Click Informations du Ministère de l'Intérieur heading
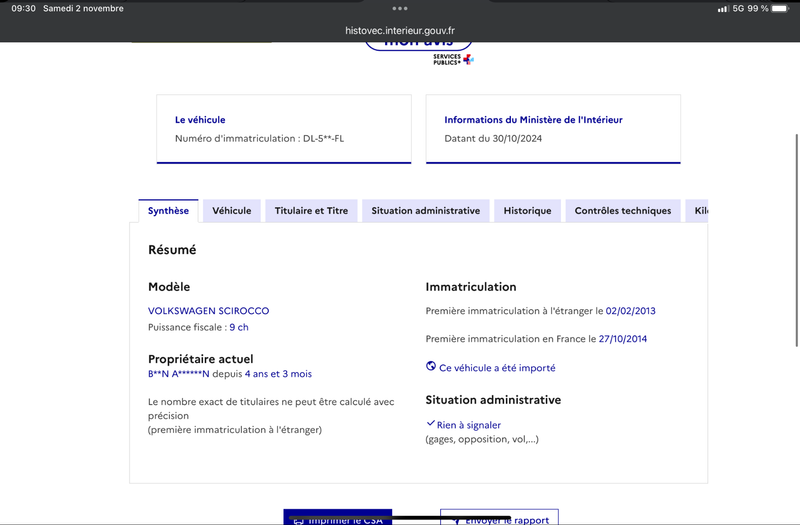 click(x=533, y=120)
